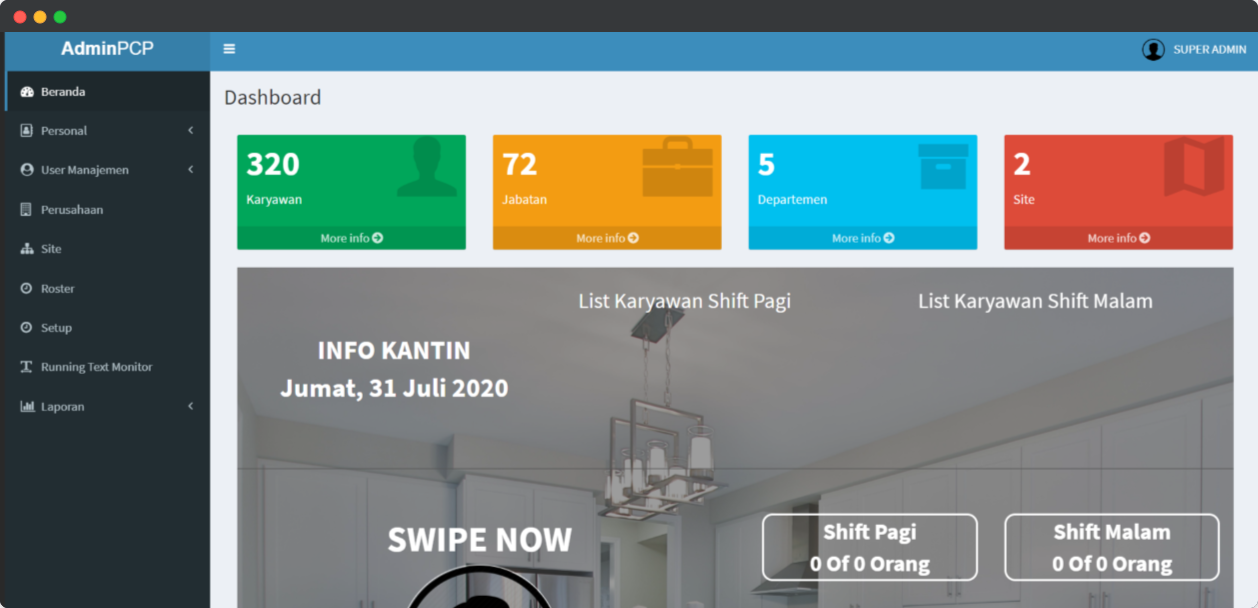View More info for Departemen
The height and width of the screenshot is (608, 1258).
863,238
